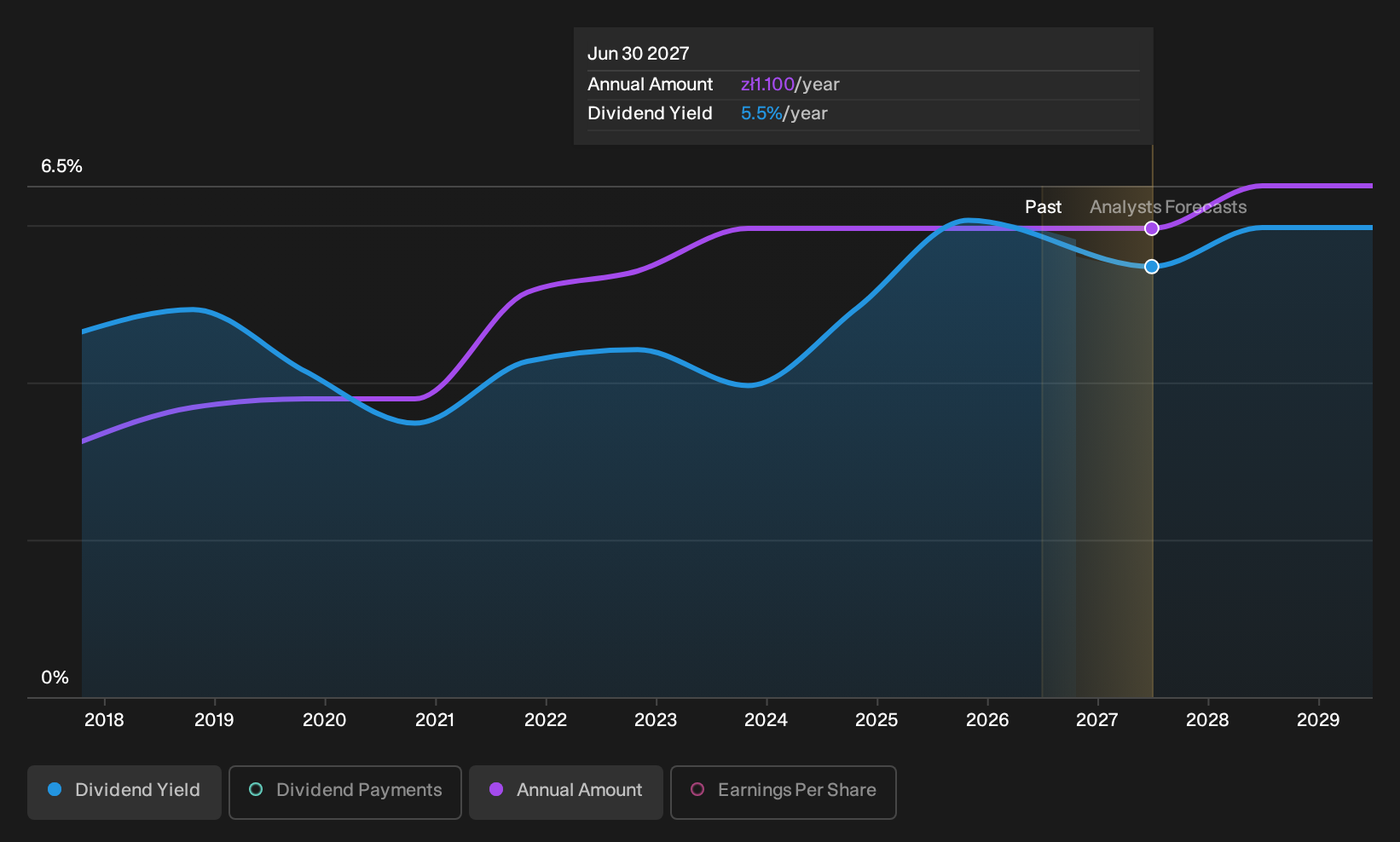1400x842 pixels.
Task: Enable the Dividend Payments series
Action: point(345,792)
